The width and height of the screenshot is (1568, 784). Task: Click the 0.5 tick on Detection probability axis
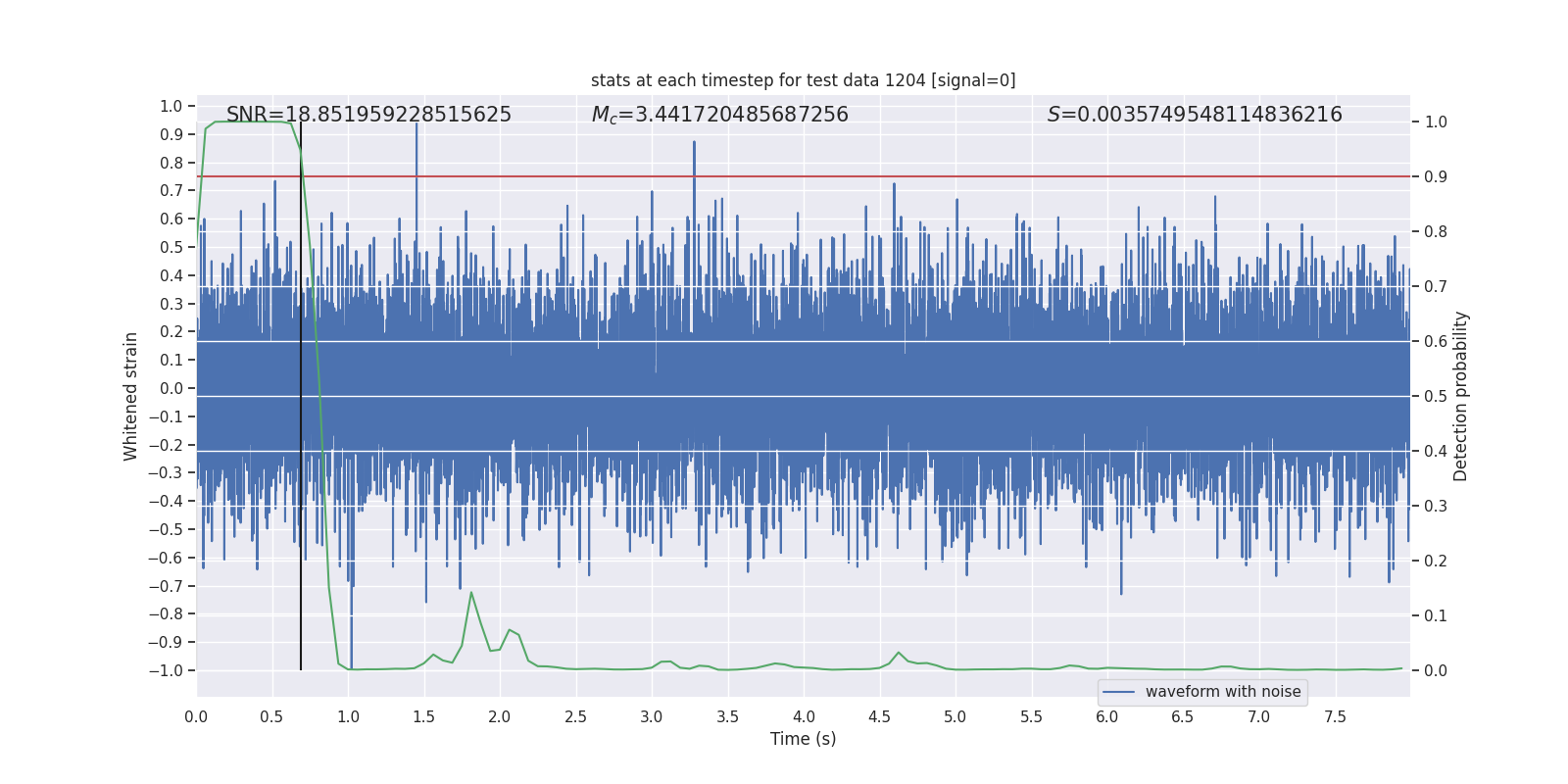tap(1436, 397)
